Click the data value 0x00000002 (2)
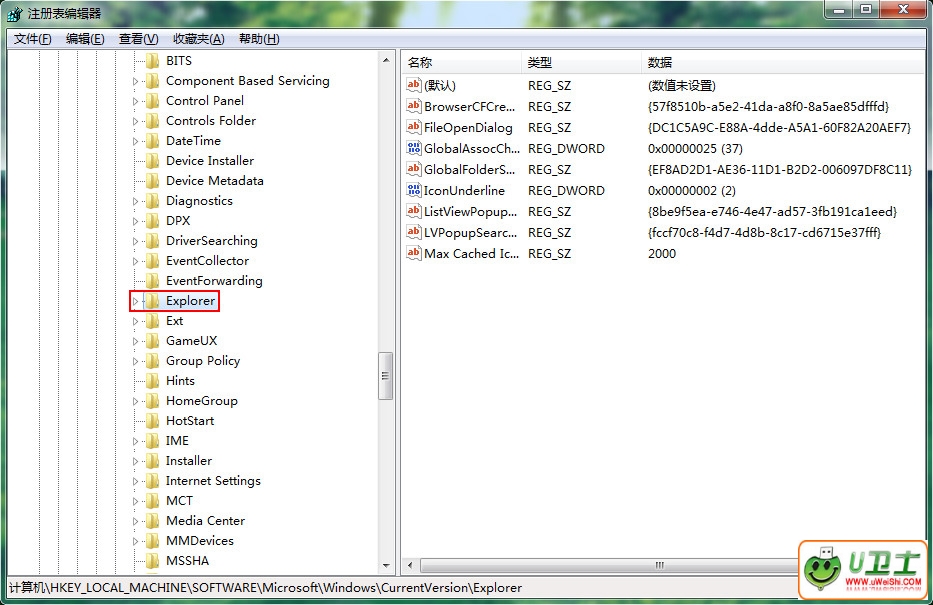 click(x=691, y=191)
